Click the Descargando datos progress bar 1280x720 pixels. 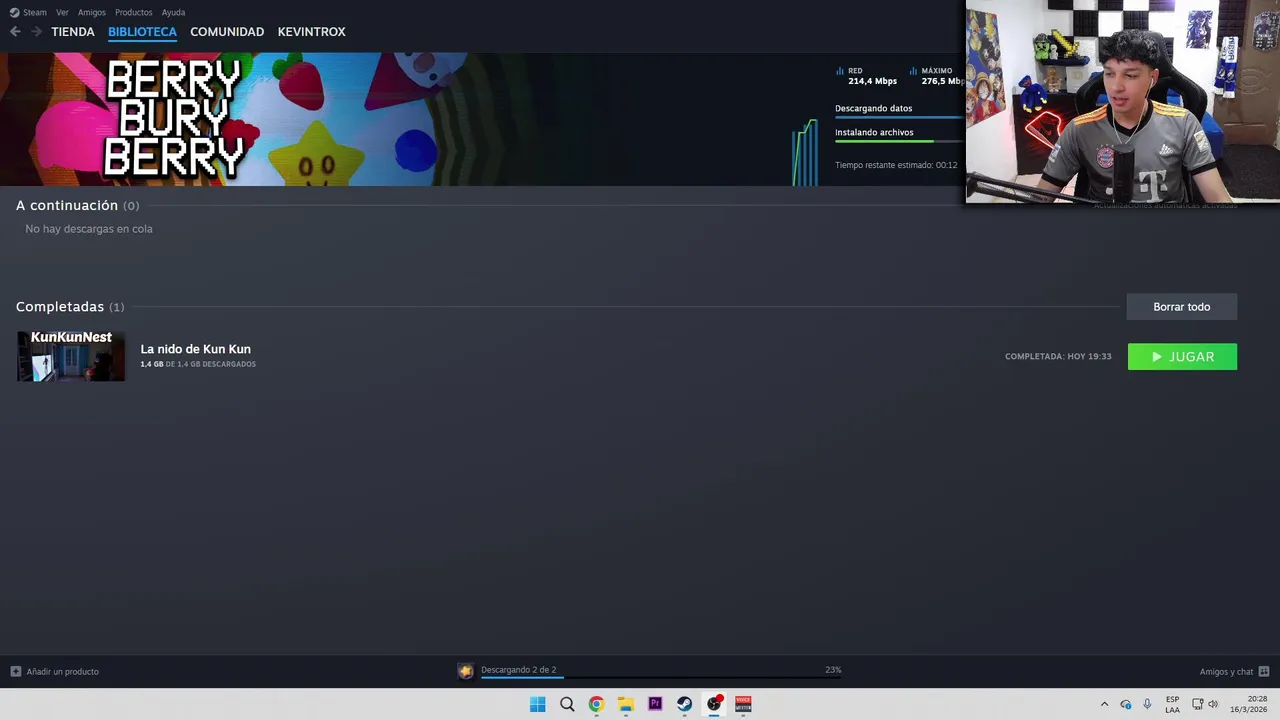[899, 117]
